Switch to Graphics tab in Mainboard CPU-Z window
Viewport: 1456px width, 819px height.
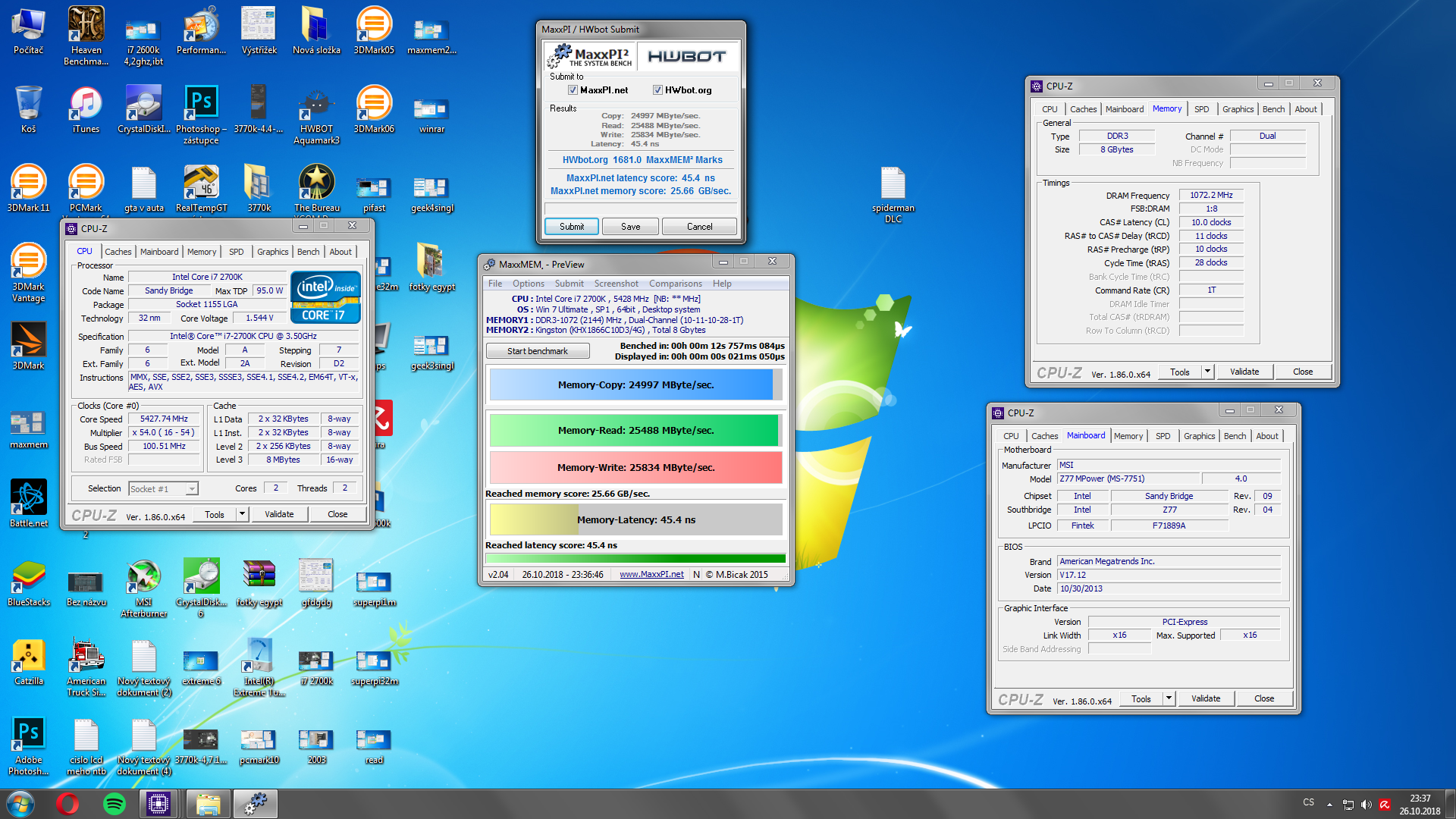[1199, 436]
